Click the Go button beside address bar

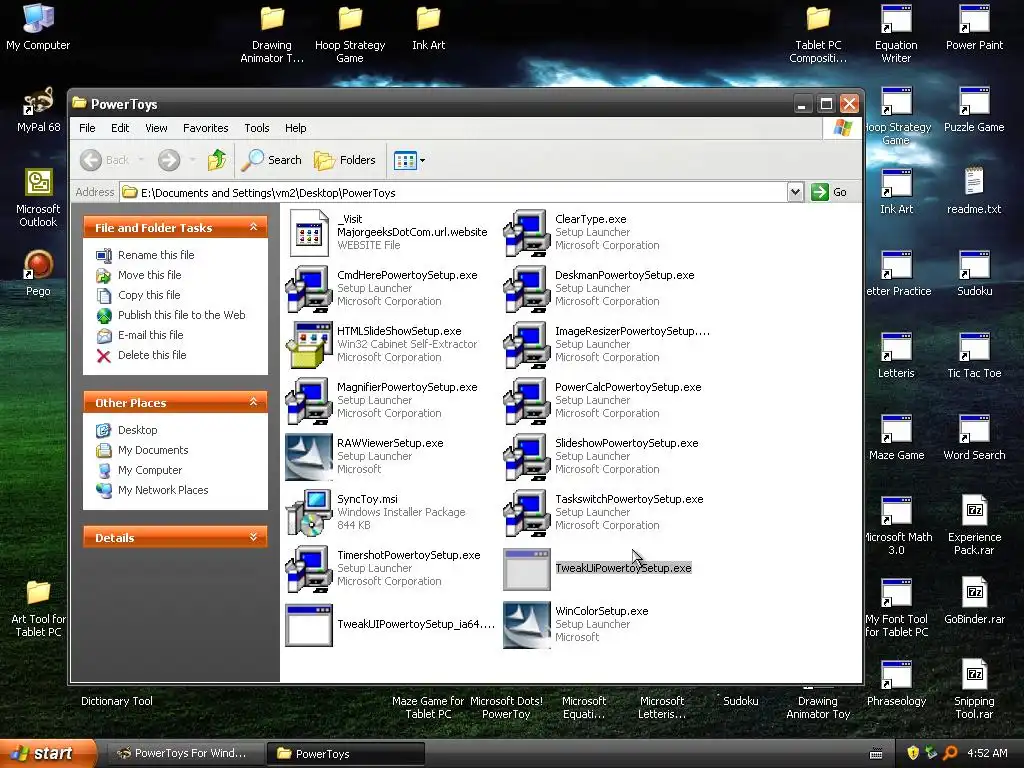[829, 192]
